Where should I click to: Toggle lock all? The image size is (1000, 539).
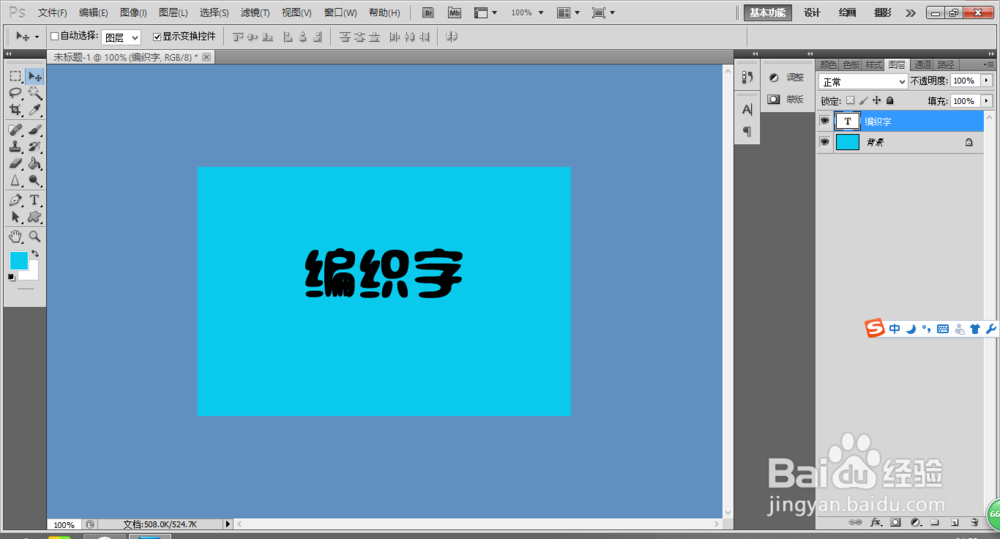890,100
